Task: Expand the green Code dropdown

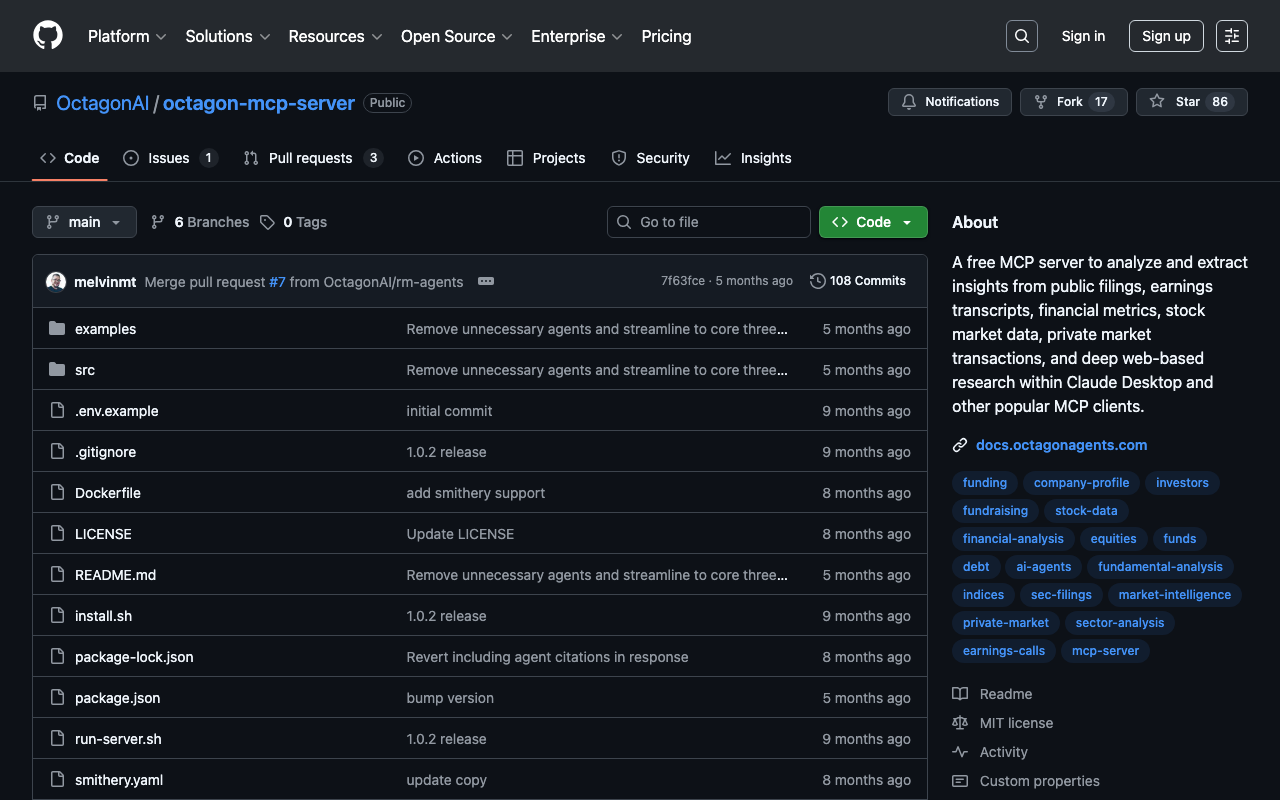Action: pos(872,222)
